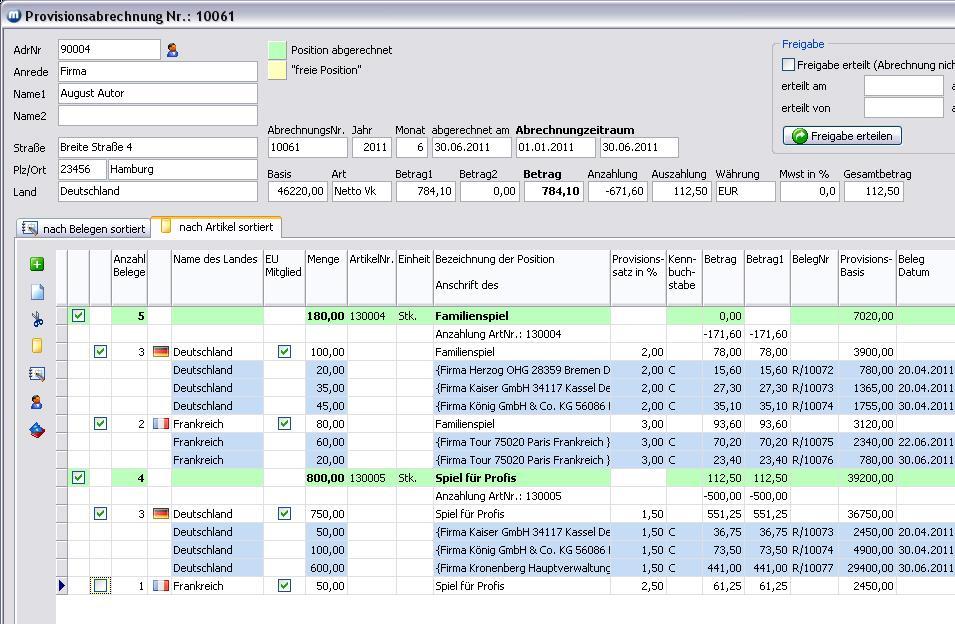Click the scissors cut icon
This screenshot has height=624, width=955.
point(37,320)
